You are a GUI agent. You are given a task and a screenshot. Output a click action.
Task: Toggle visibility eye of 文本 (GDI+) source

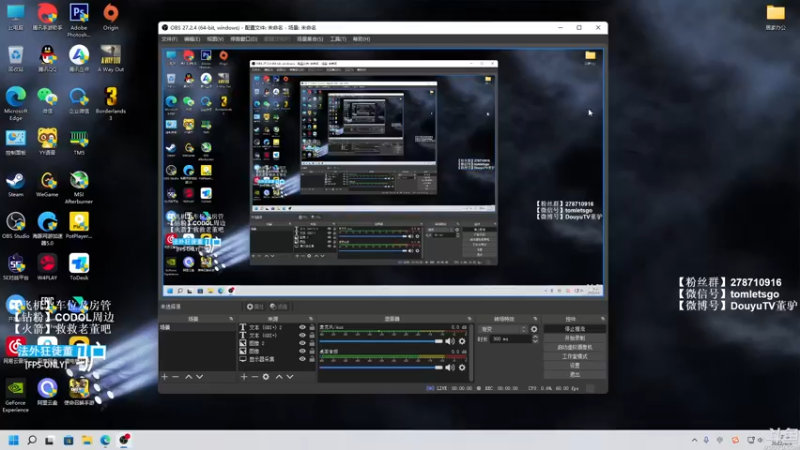click(302, 335)
